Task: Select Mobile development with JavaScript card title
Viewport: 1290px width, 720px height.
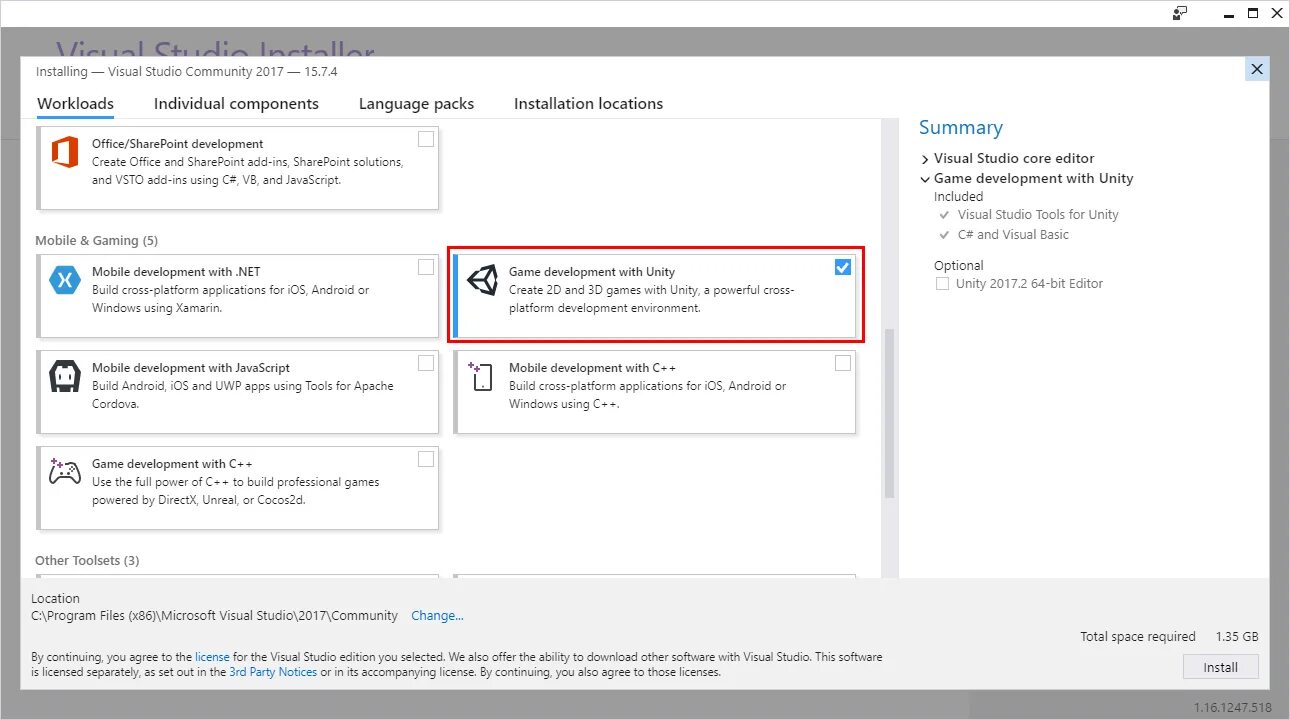Action: [x=191, y=368]
